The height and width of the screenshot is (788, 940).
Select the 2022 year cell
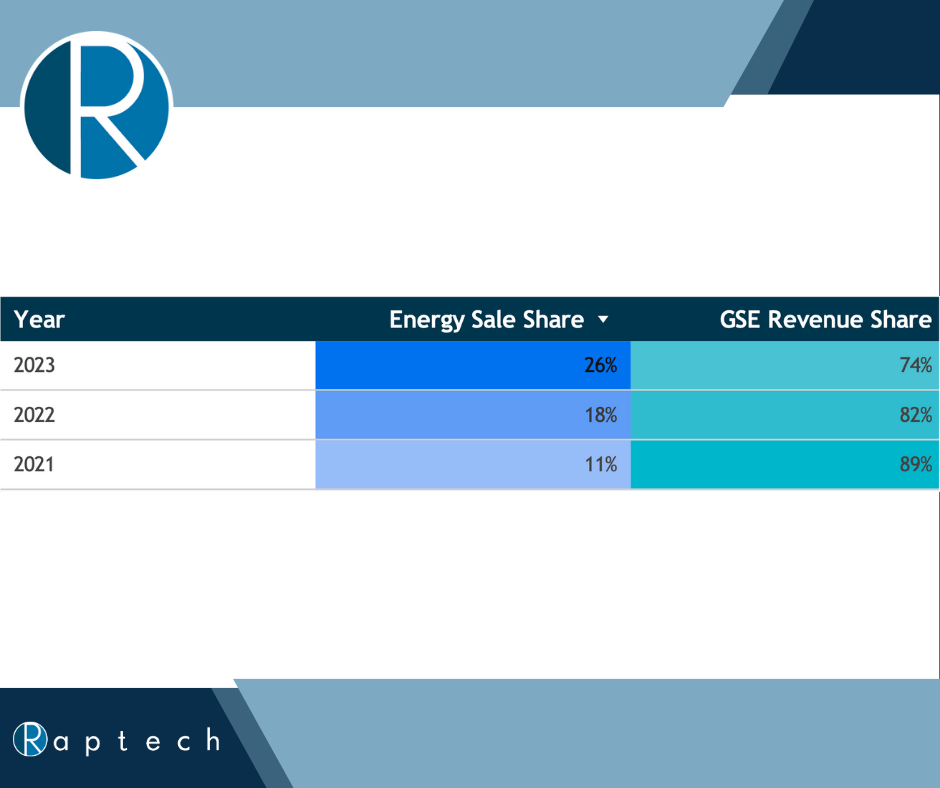click(158, 415)
